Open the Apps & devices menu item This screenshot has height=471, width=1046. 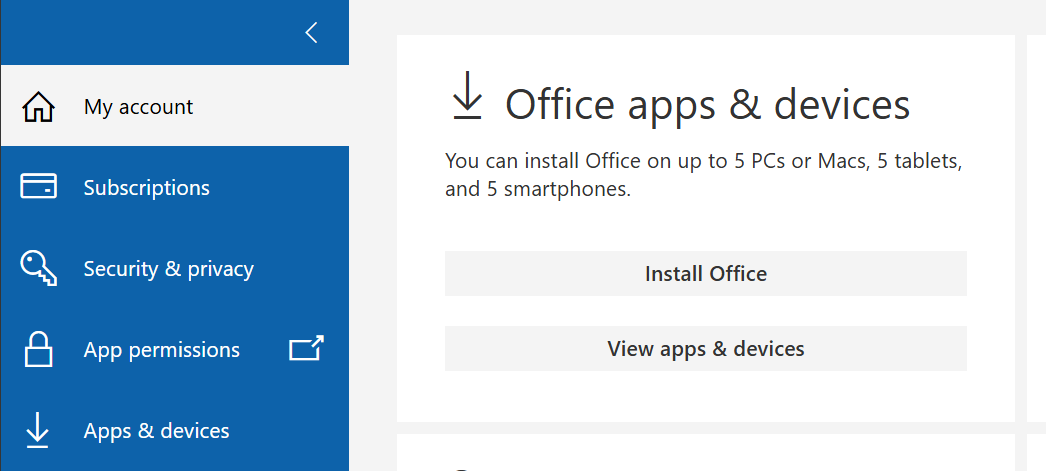pyautogui.click(x=174, y=430)
